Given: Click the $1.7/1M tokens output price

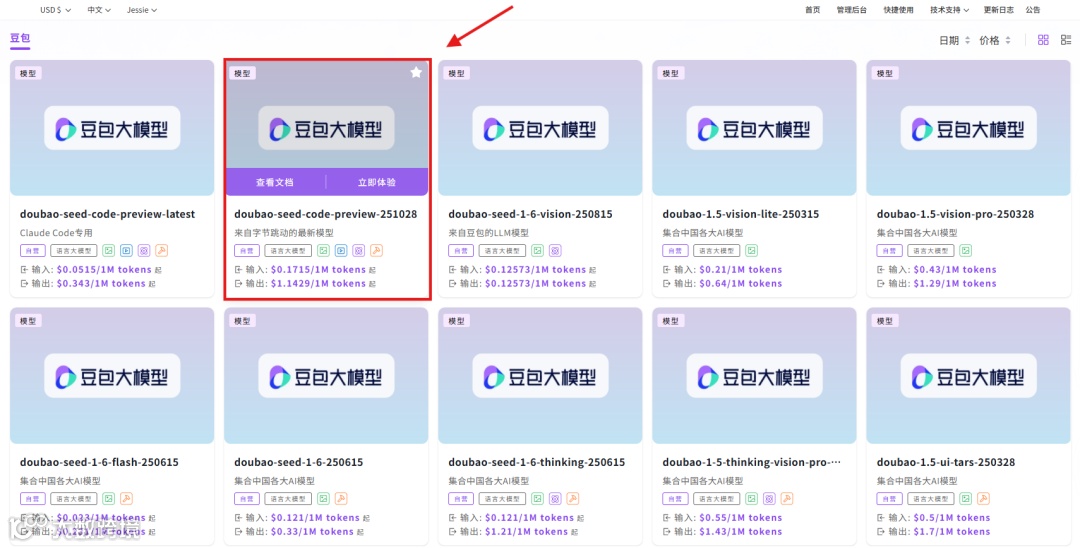Looking at the screenshot, I should click(x=952, y=531).
